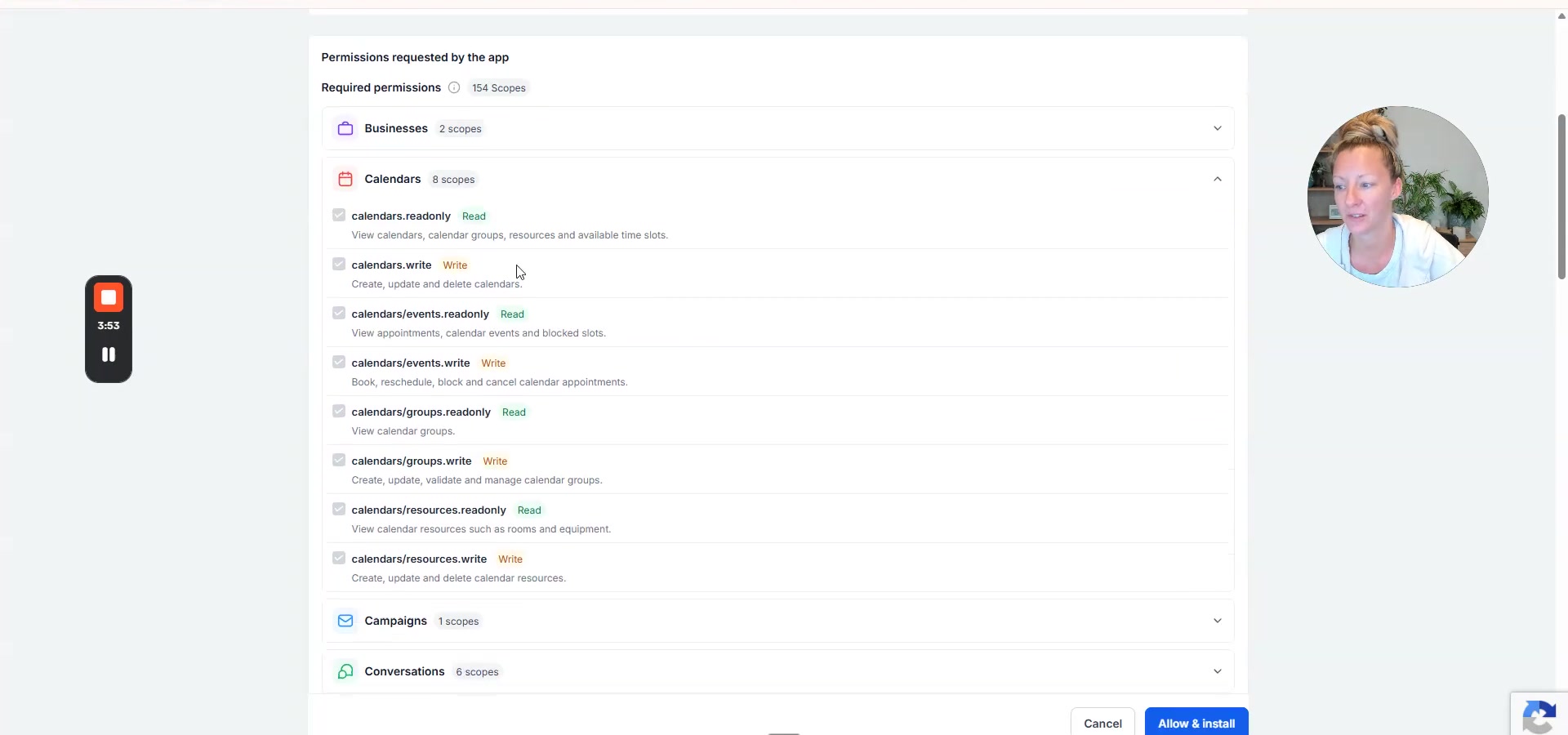
Task: Click 'View calendar groups.' description
Action: [403, 431]
